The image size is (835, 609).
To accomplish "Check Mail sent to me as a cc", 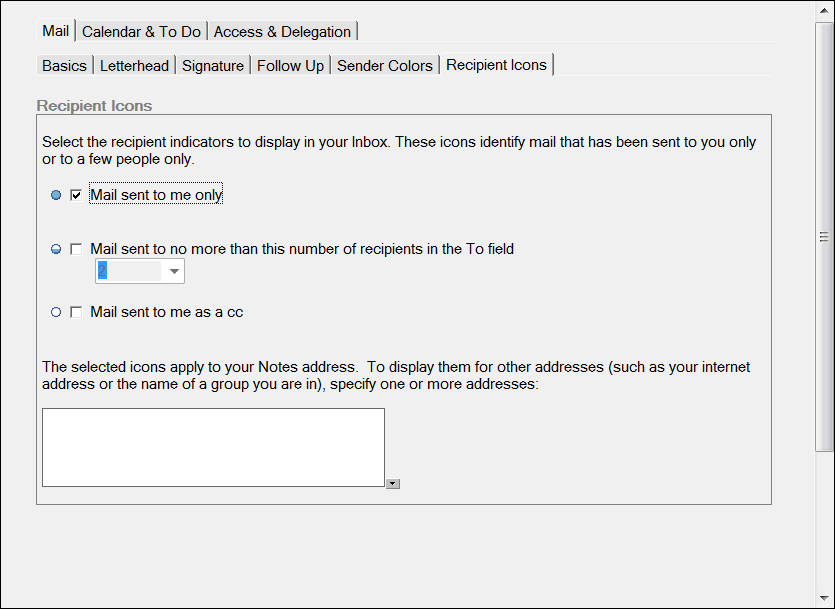I will [76, 312].
